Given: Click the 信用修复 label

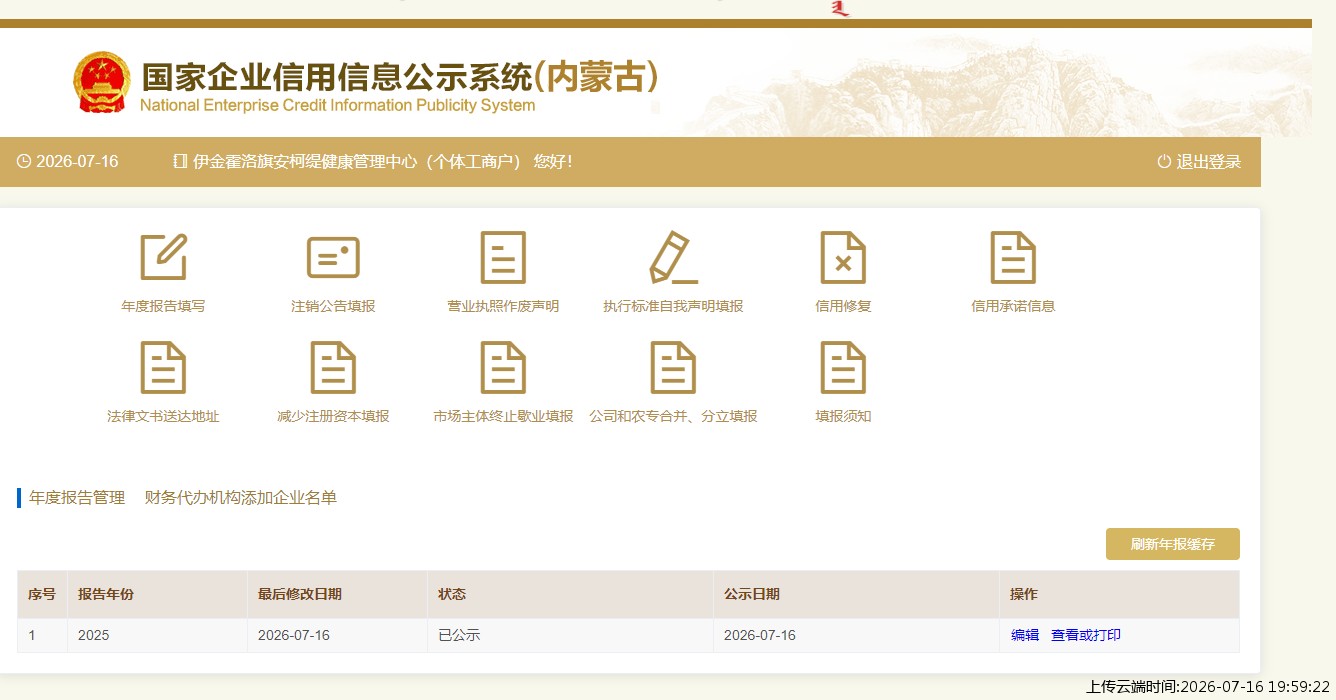Looking at the screenshot, I should [843, 306].
